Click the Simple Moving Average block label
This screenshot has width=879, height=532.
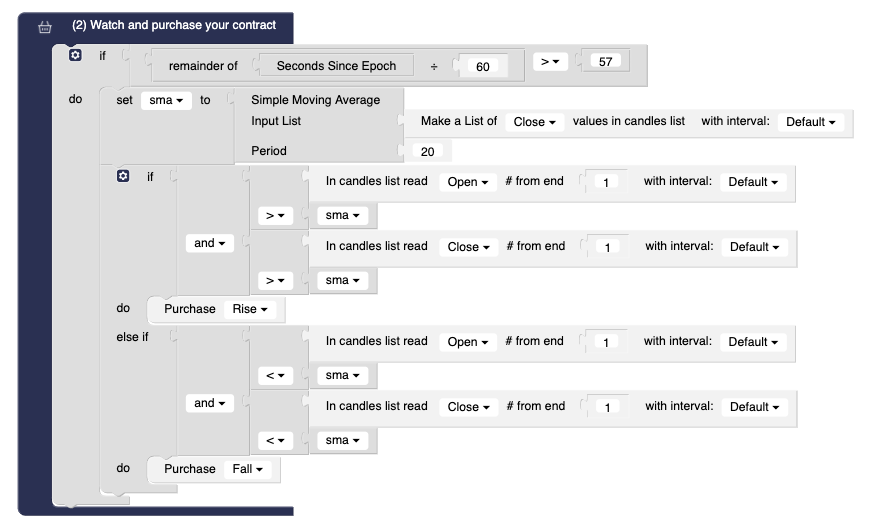coord(315,100)
